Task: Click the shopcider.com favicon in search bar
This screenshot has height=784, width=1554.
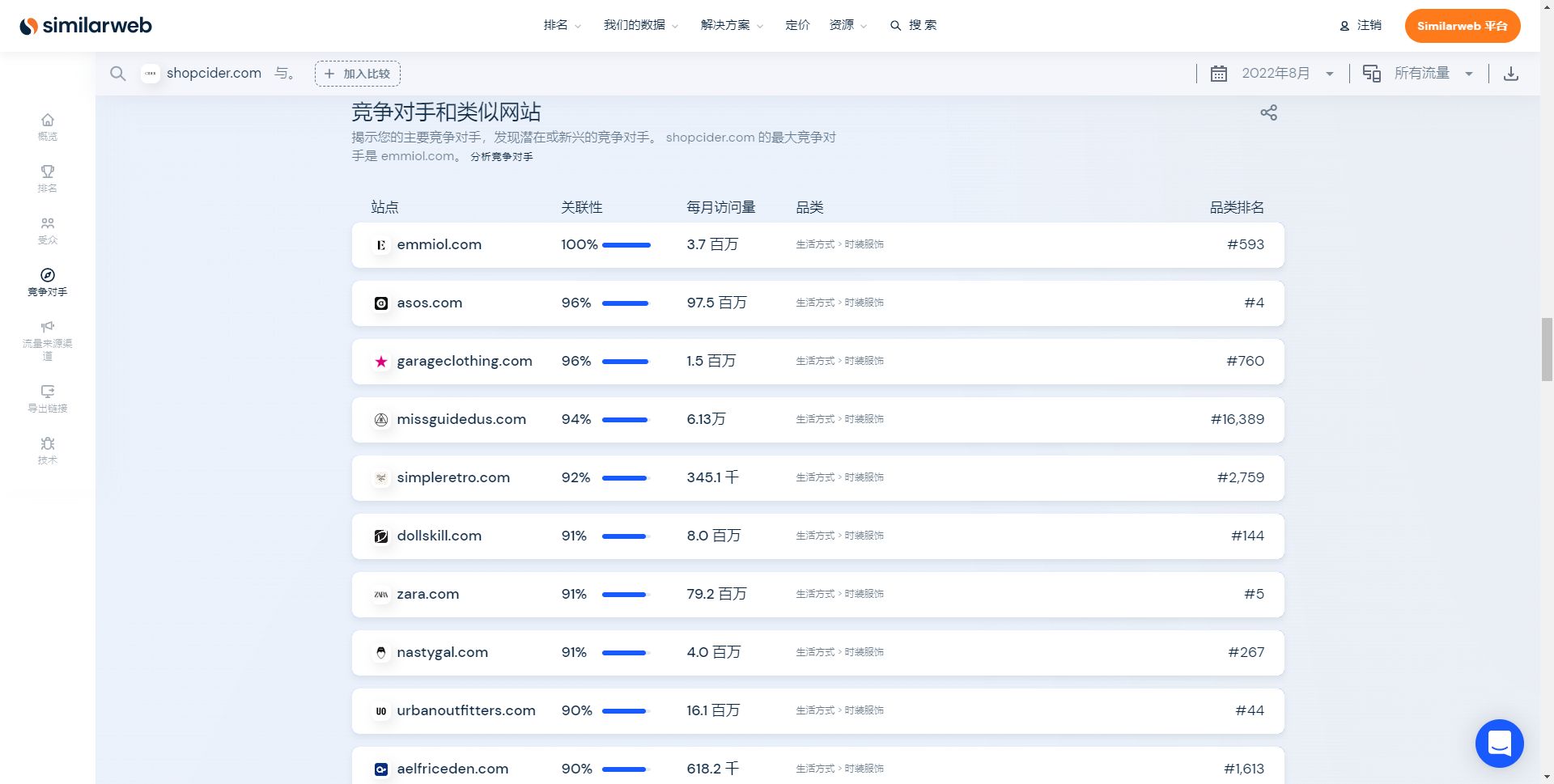Action: point(150,74)
